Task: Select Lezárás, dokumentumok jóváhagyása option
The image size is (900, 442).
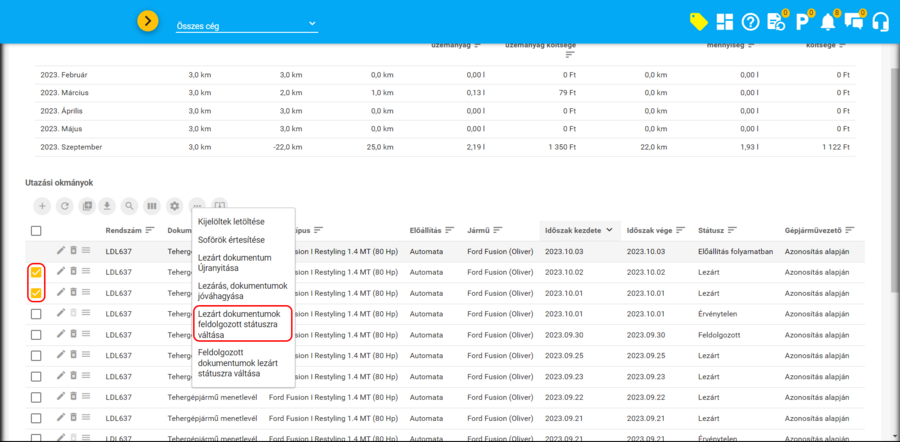Action: 242,291
